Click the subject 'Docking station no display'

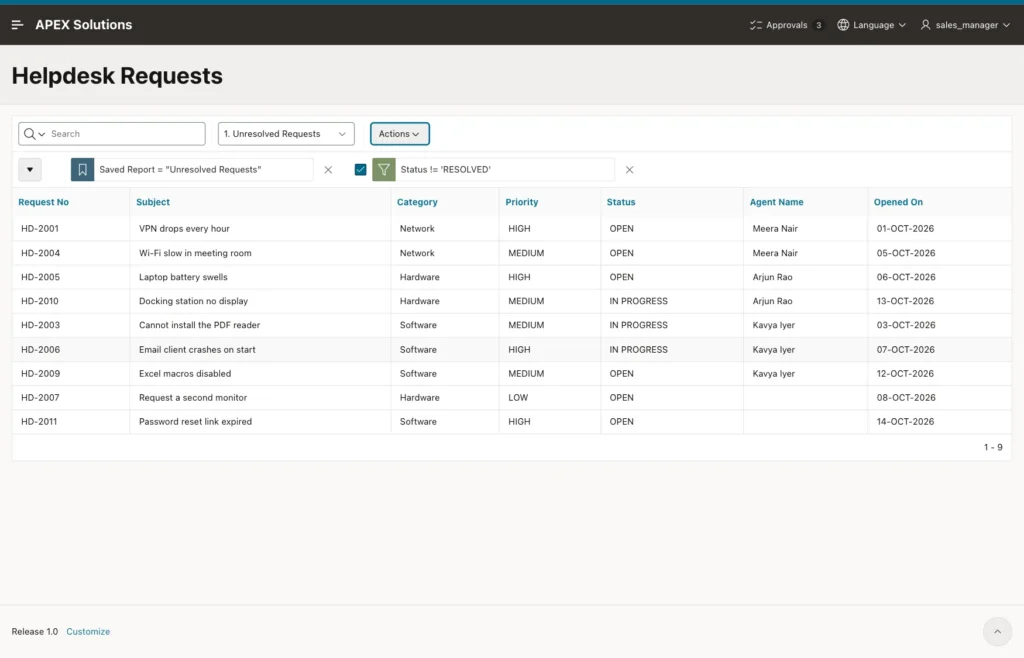point(193,302)
